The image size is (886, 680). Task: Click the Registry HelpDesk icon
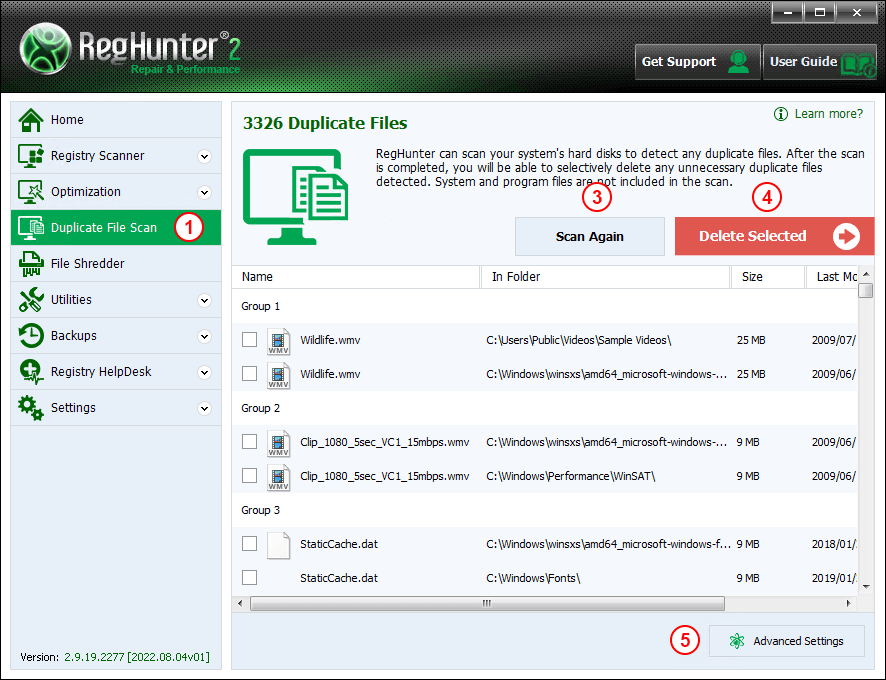click(31, 372)
